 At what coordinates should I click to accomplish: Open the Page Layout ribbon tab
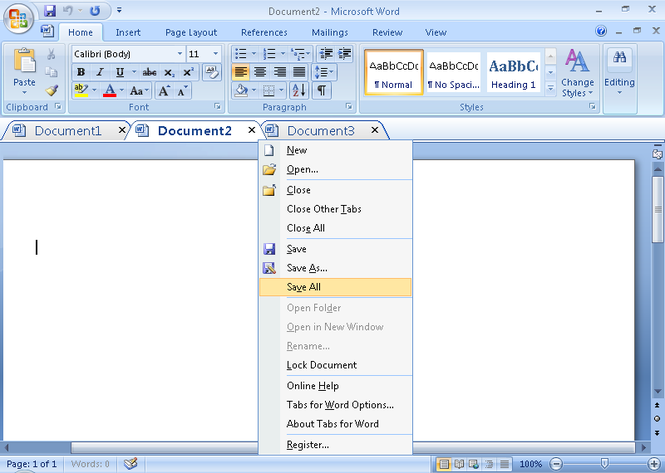click(191, 33)
